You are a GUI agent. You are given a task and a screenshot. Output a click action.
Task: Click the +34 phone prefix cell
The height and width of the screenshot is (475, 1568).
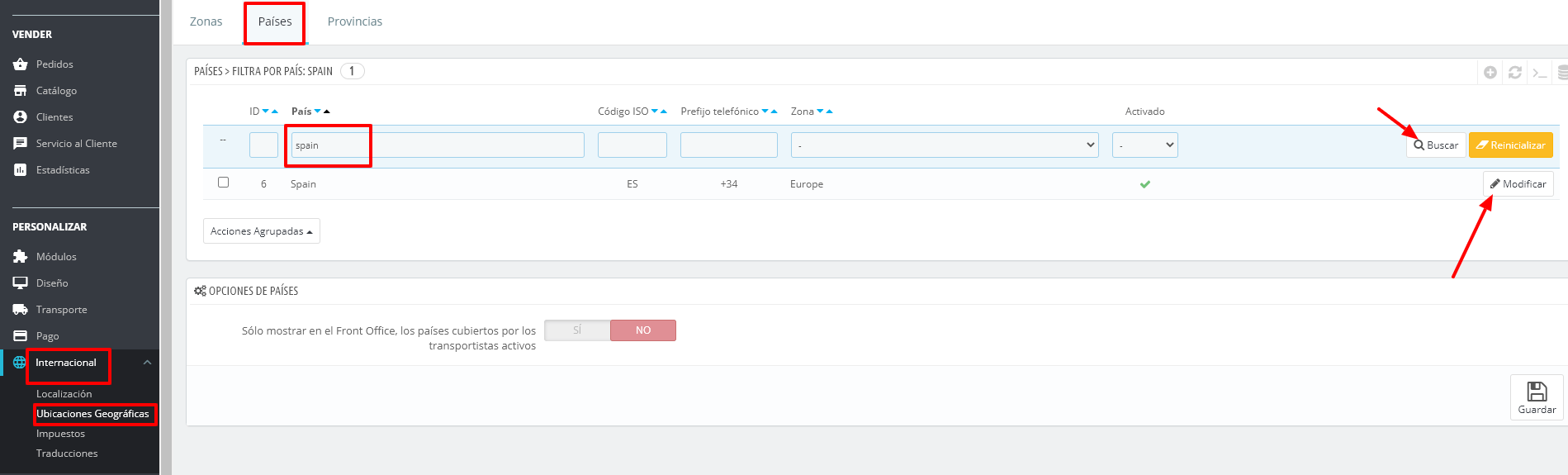click(x=729, y=184)
